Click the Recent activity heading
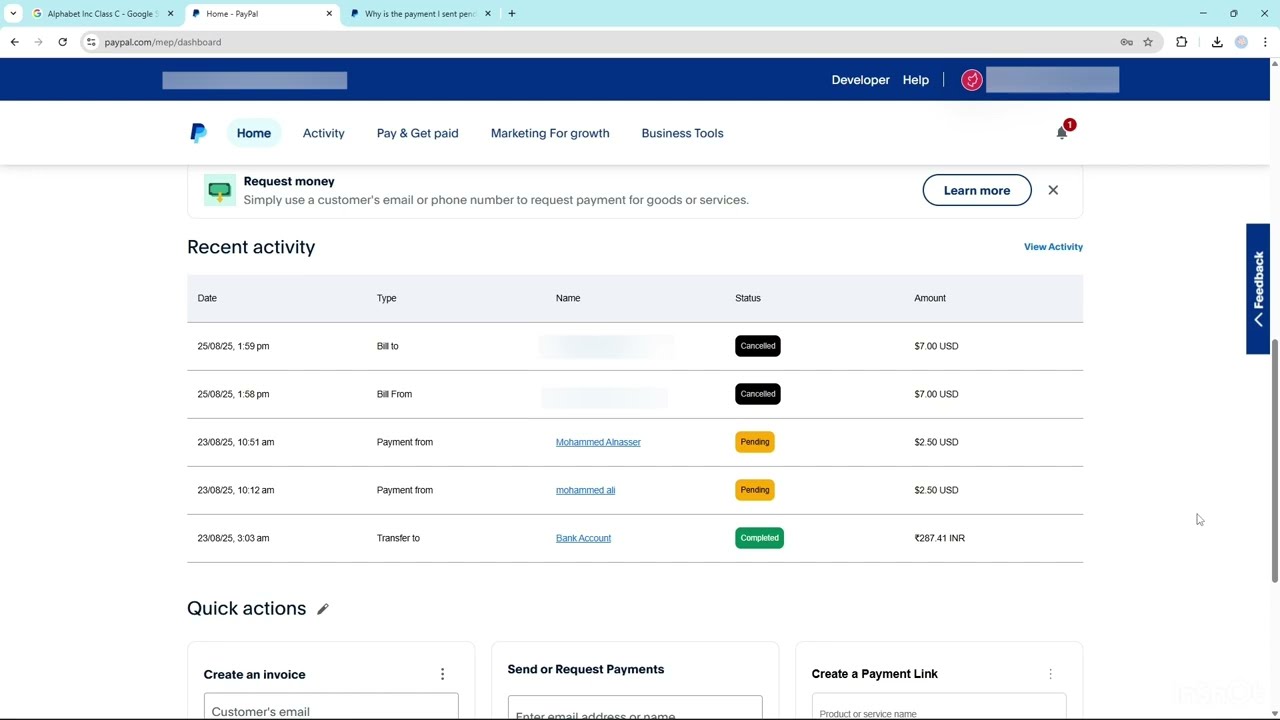Image resolution: width=1280 pixels, height=720 pixels. 251,247
